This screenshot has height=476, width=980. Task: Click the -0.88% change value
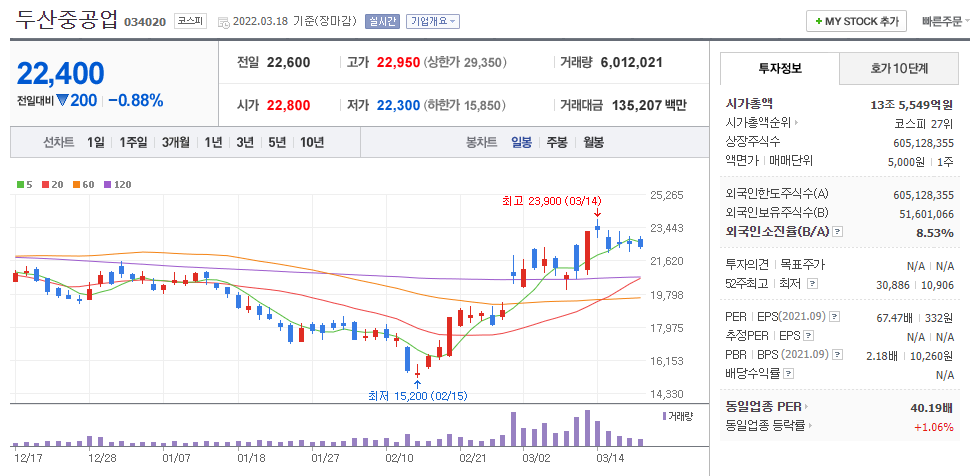(x=136, y=100)
